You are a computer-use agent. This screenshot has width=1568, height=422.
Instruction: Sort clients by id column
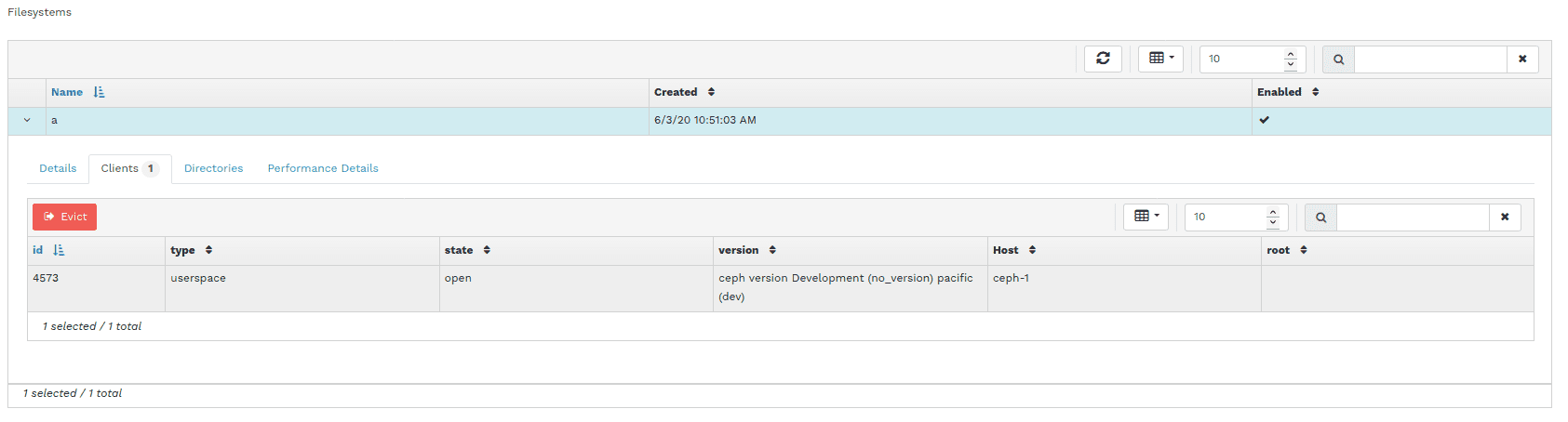click(x=38, y=250)
